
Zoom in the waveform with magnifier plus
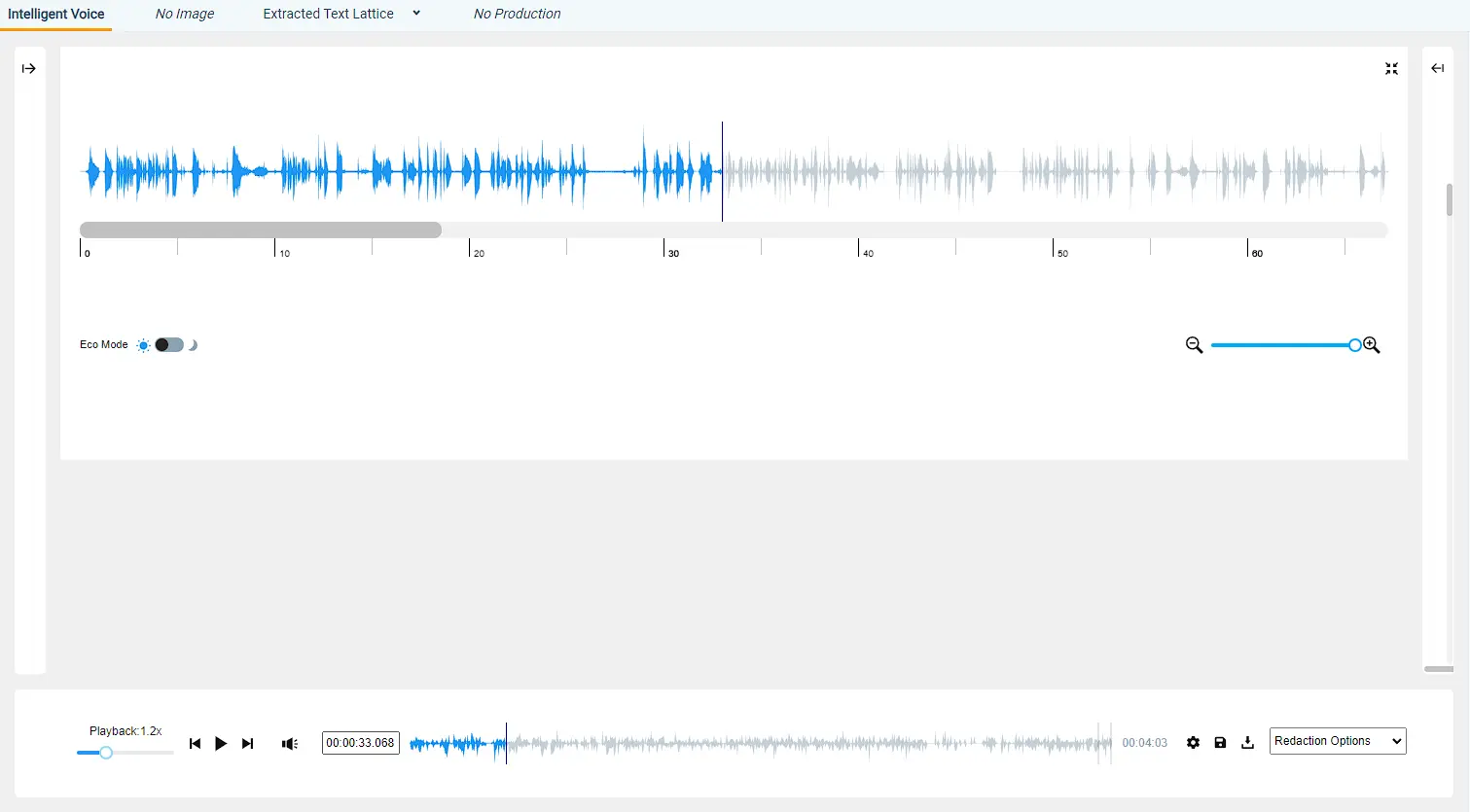point(1372,345)
